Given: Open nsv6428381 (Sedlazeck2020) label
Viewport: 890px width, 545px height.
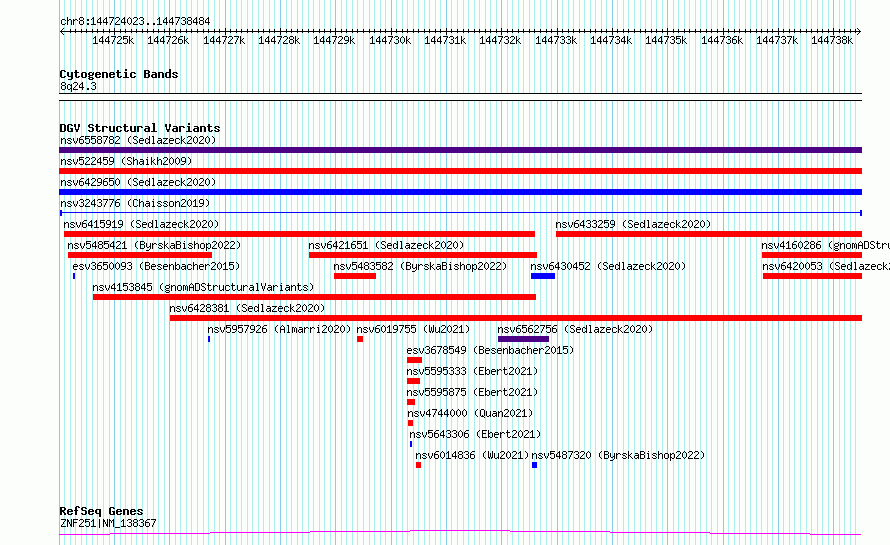Looking at the screenshot, I should point(247,308).
